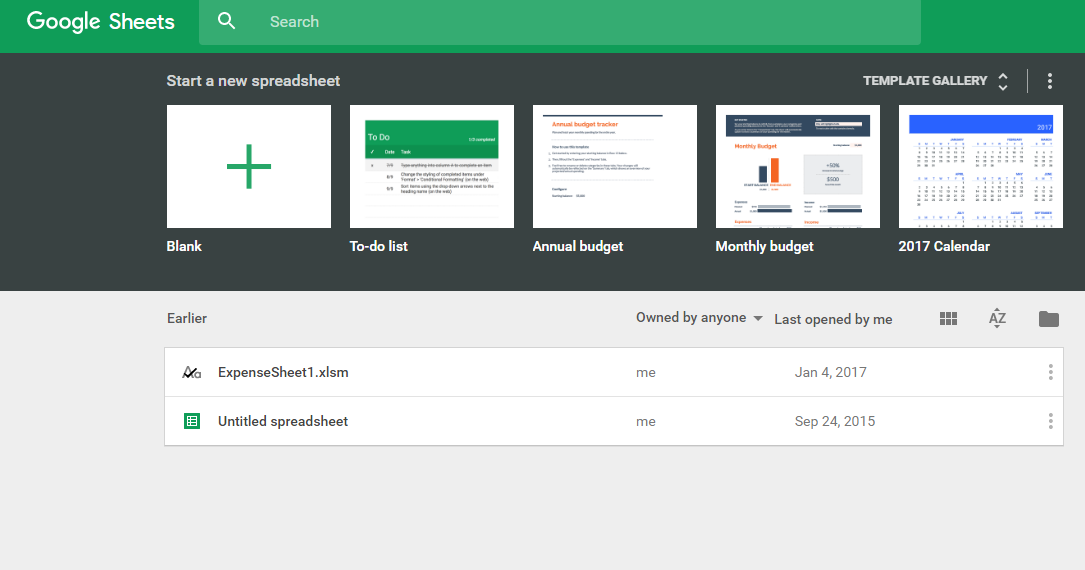This screenshot has height=570, width=1085.
Task: Expand the Template Gallery
Action: coord(935,81)
